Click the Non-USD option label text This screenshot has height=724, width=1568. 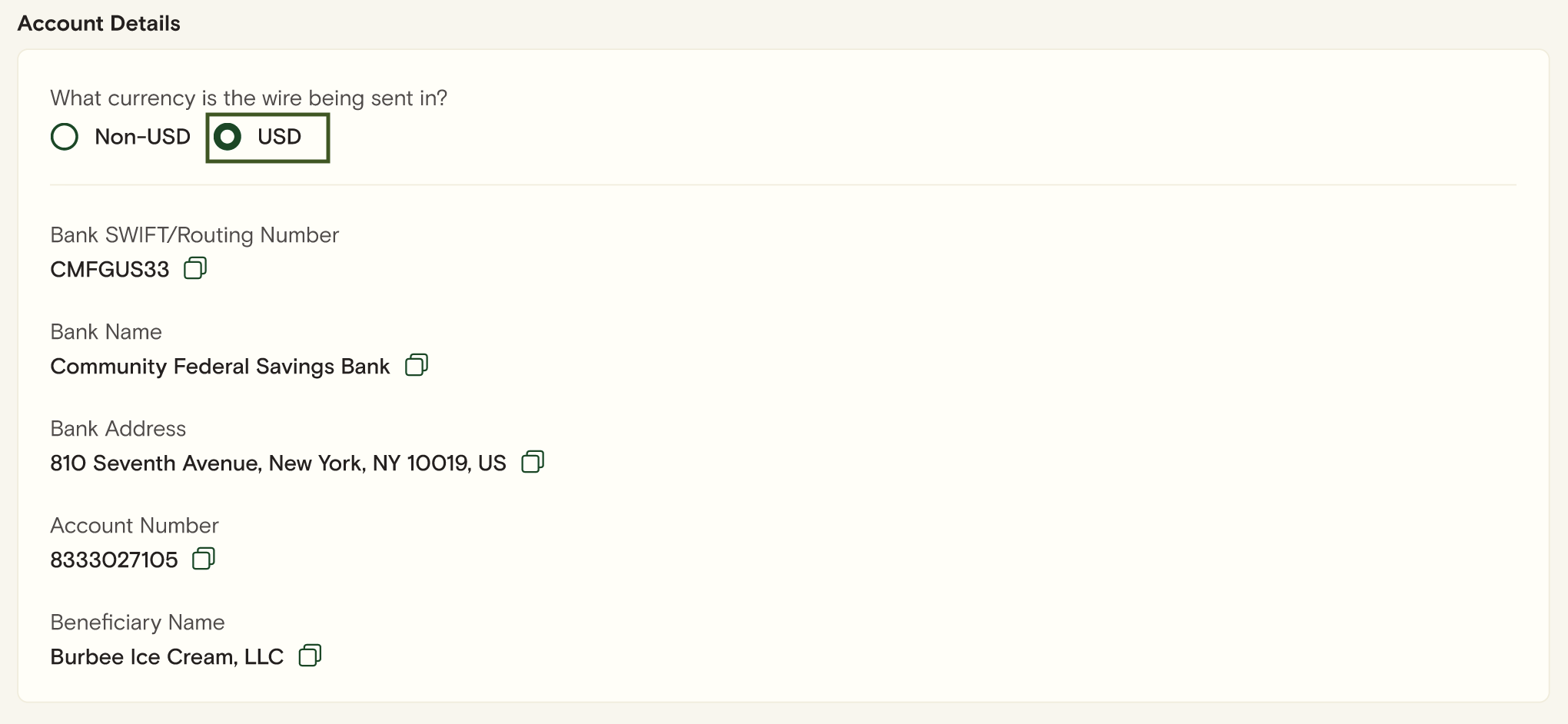point(142,137)
